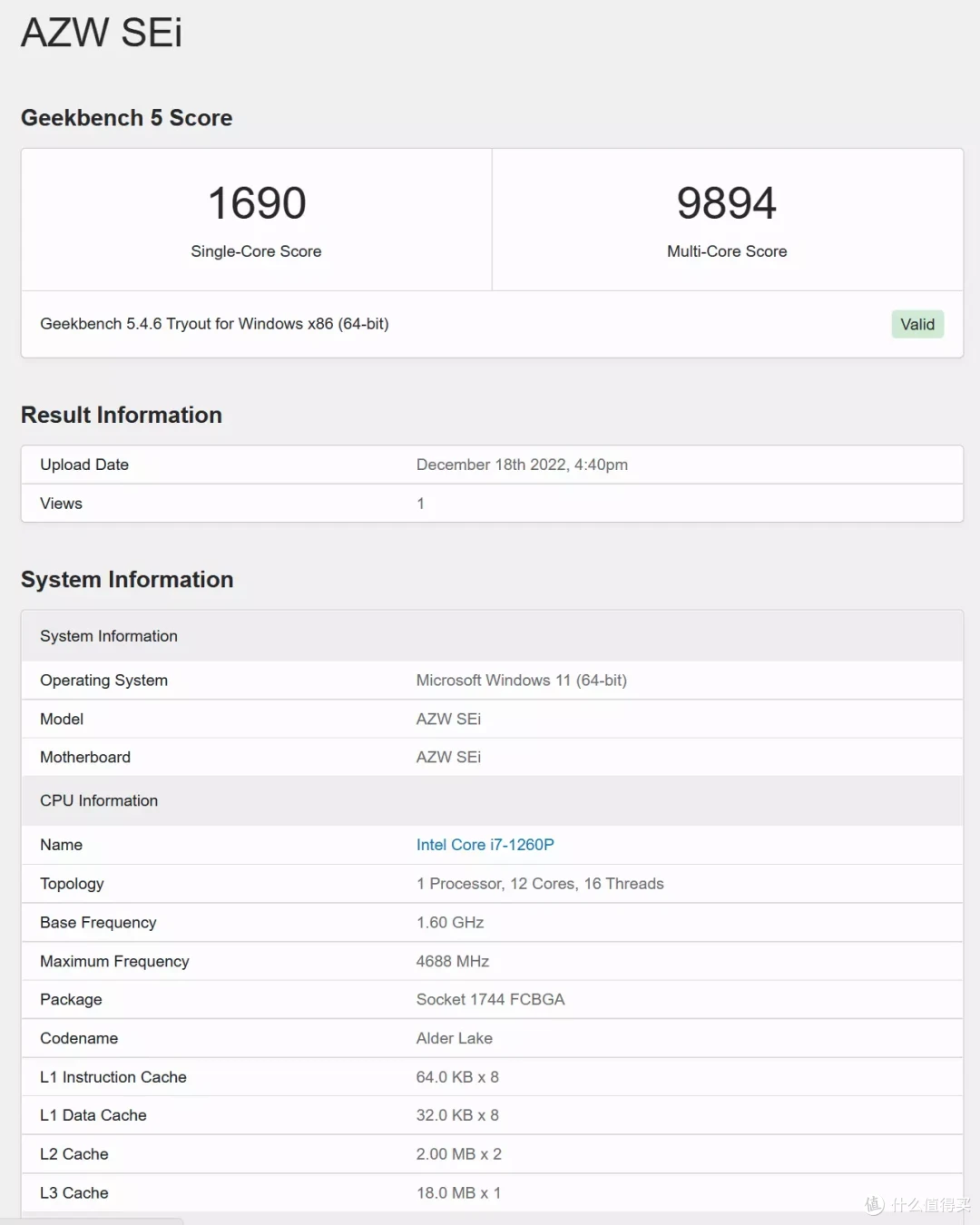
Task: Click the L3 Cache row
Action: pyautogui.click(x=73, y=1192)
